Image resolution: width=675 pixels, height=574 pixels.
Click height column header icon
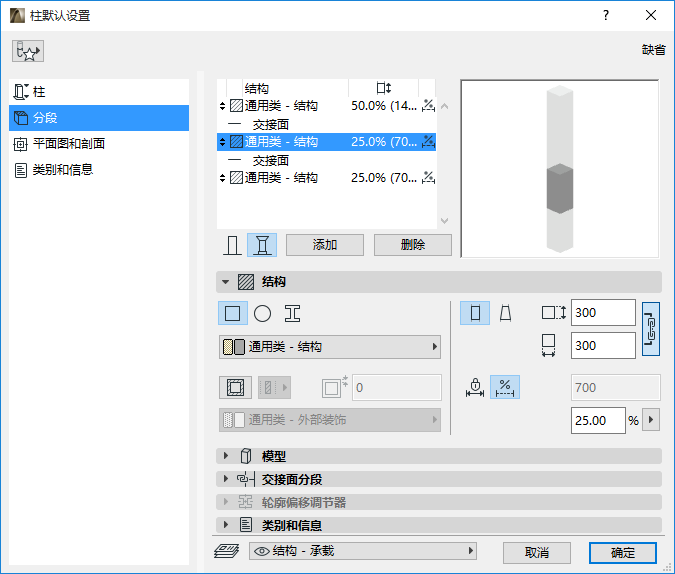[383, 88]
